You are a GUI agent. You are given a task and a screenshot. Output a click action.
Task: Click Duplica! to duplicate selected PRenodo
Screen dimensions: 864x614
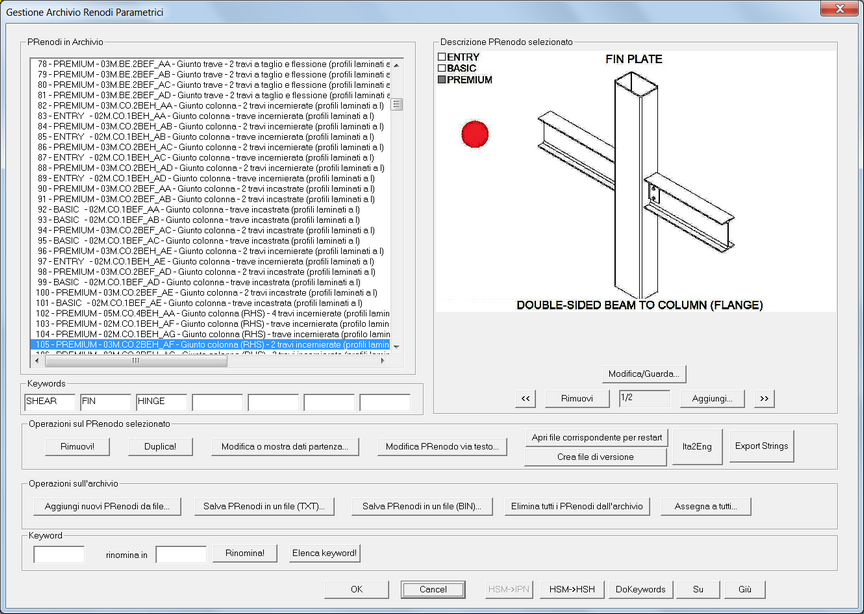pos(160,446)
